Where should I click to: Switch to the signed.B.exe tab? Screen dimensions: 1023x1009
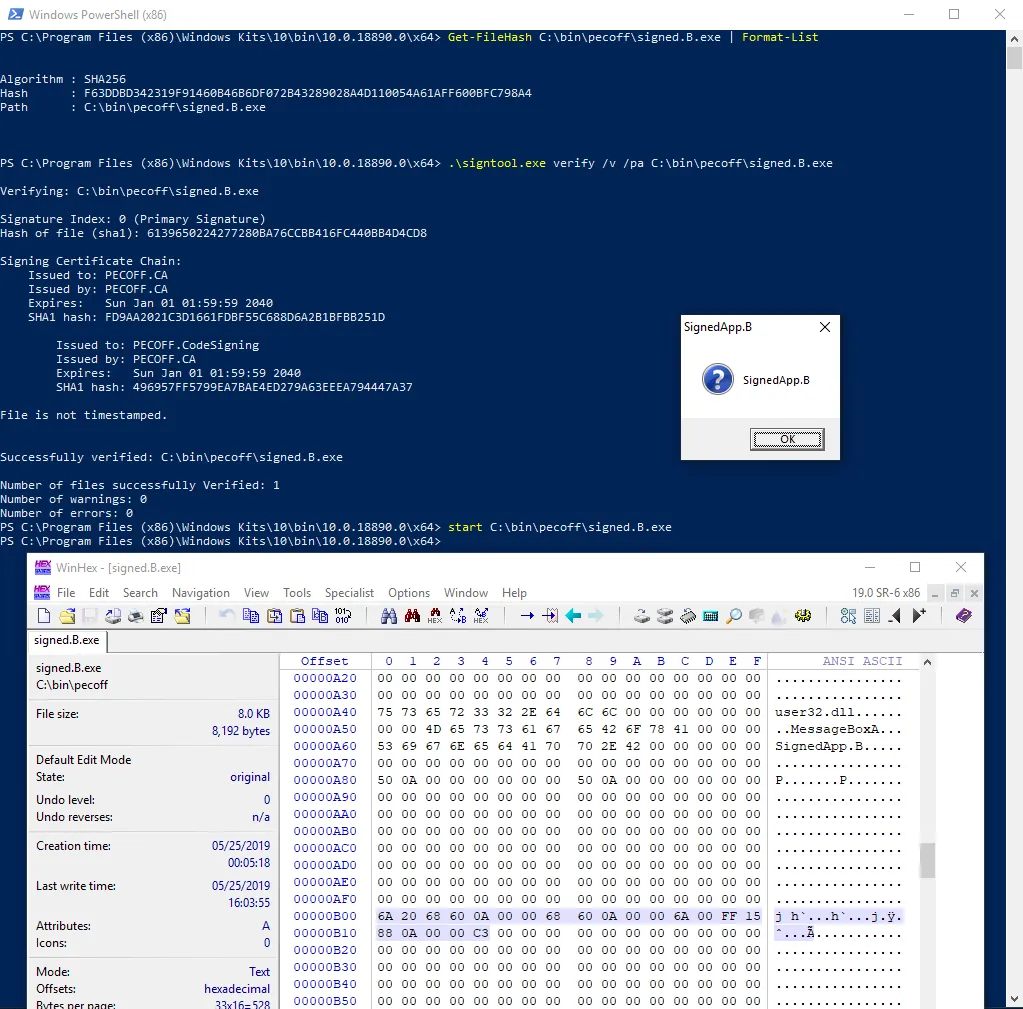[x=66, y=641]
